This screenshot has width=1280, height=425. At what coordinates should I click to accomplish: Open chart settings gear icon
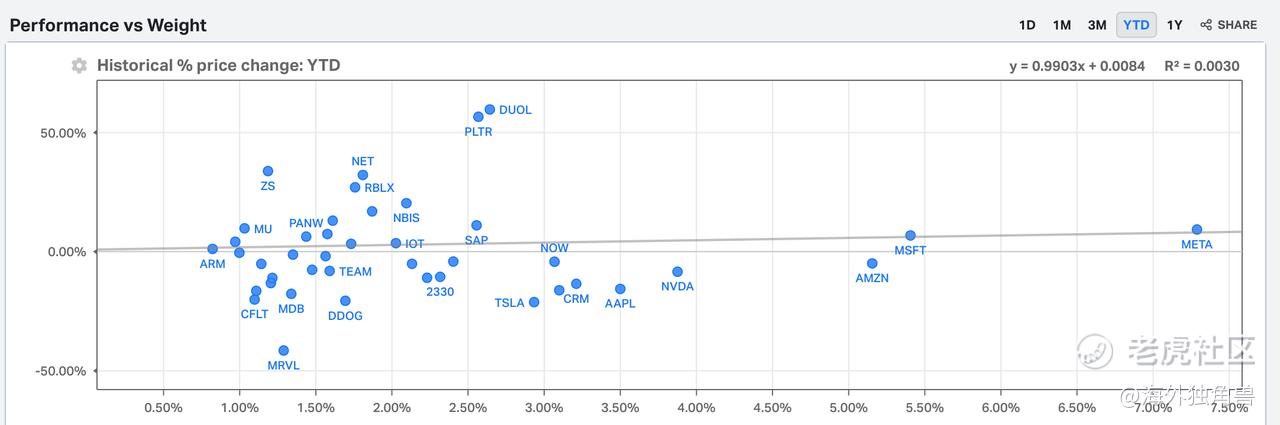(79, 66)
